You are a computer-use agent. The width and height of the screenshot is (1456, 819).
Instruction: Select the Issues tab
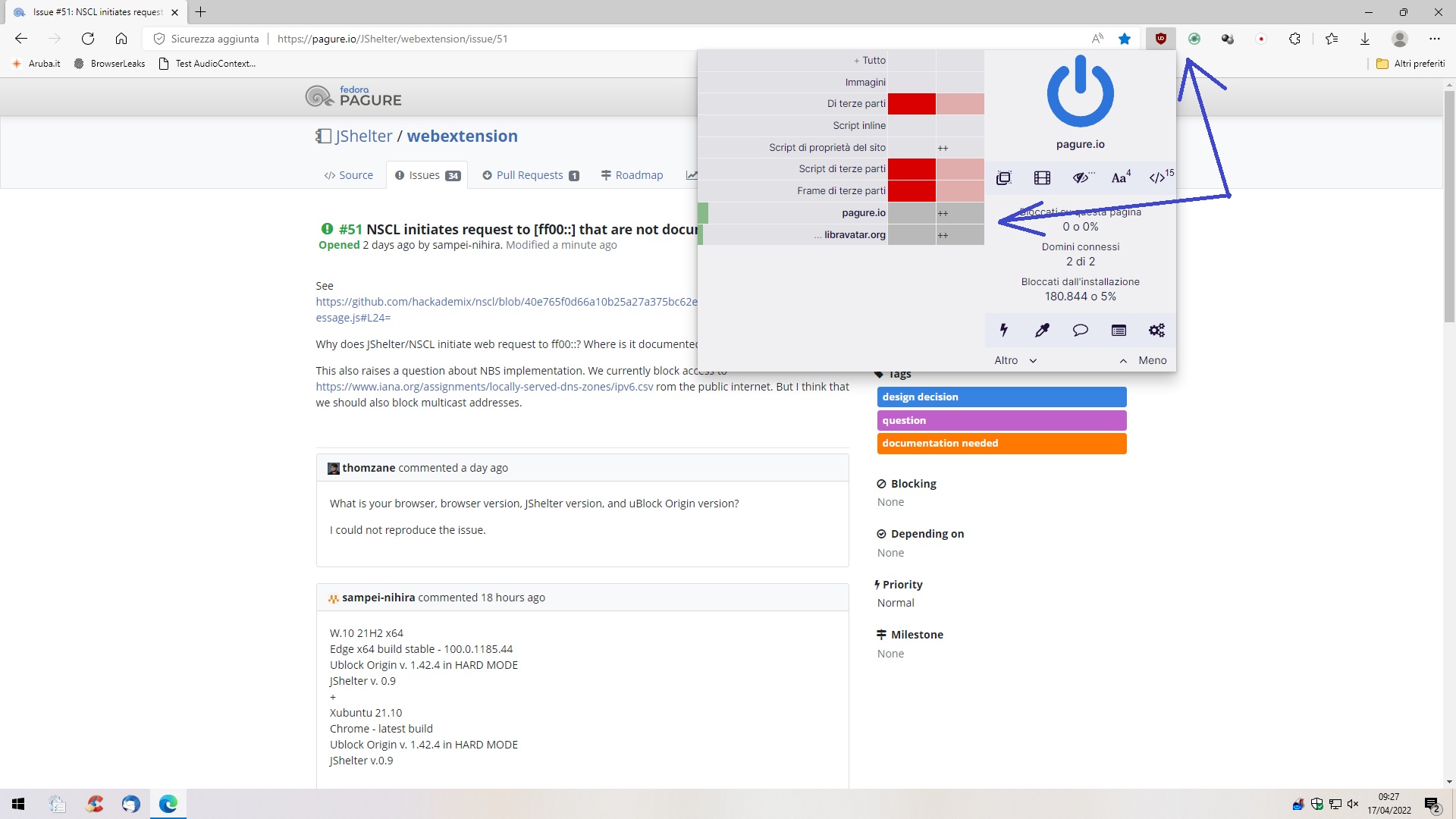click(427, 175)
